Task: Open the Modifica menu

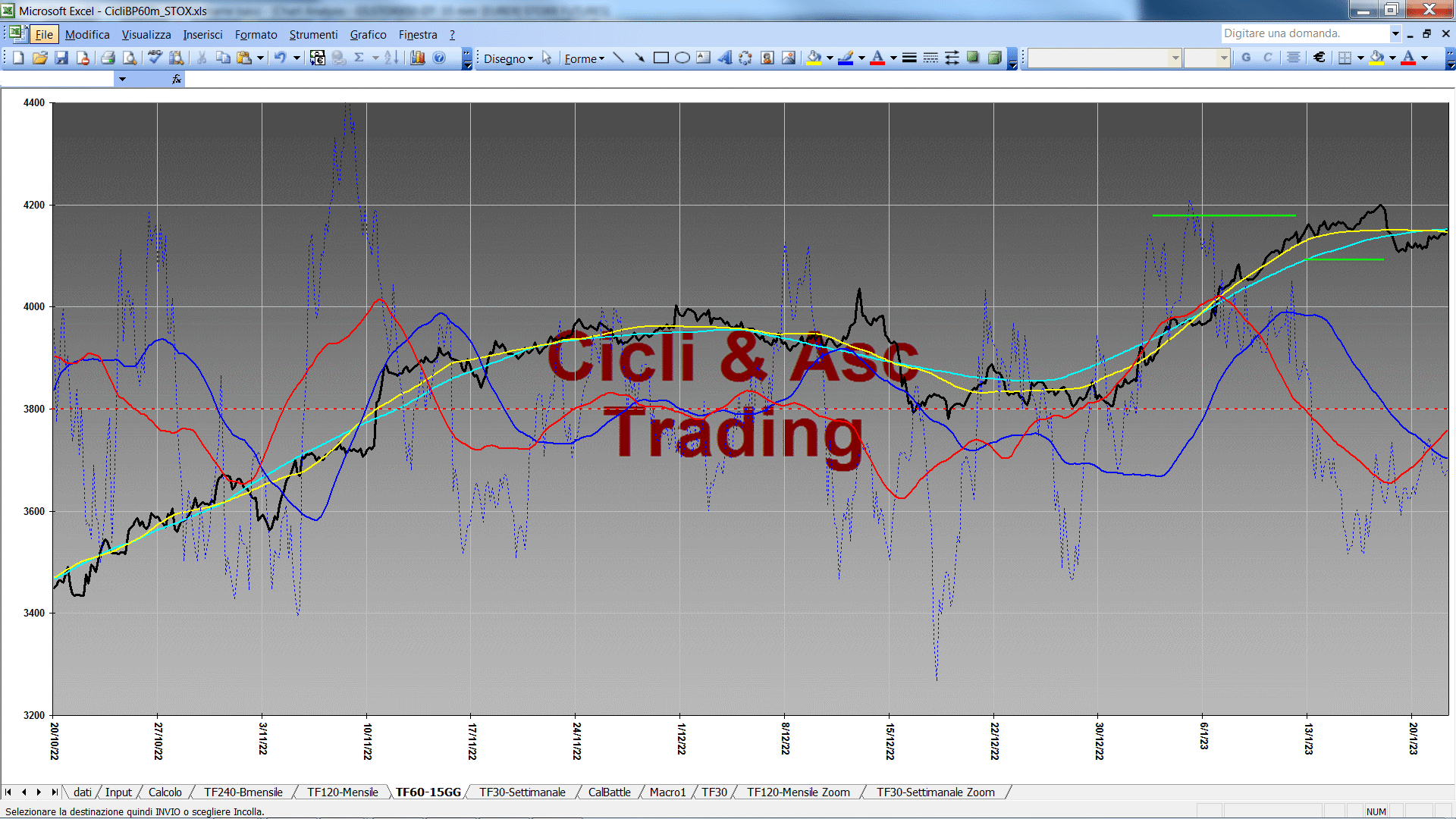Action: coord(87,34)
